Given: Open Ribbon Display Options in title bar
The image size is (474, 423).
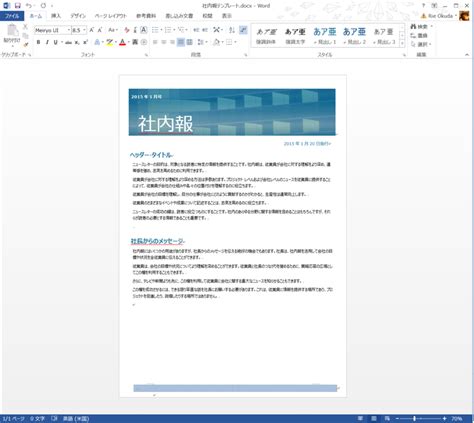Looking at the screenshot, I should (x=434, y=6).
